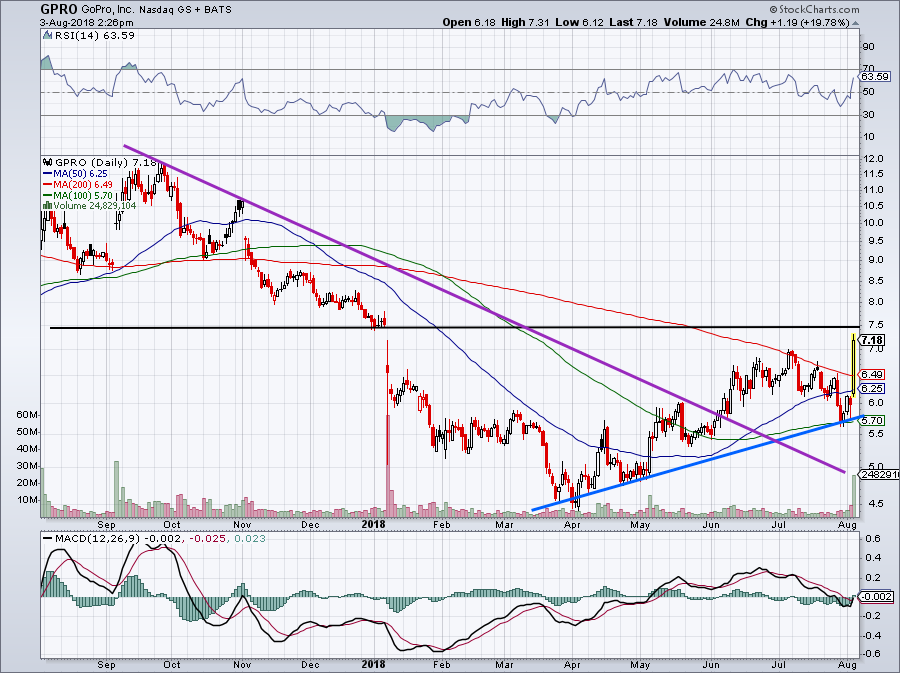Select the MA(200) 6.49 legend entry
Screen dimensions: 900x673
77,184
